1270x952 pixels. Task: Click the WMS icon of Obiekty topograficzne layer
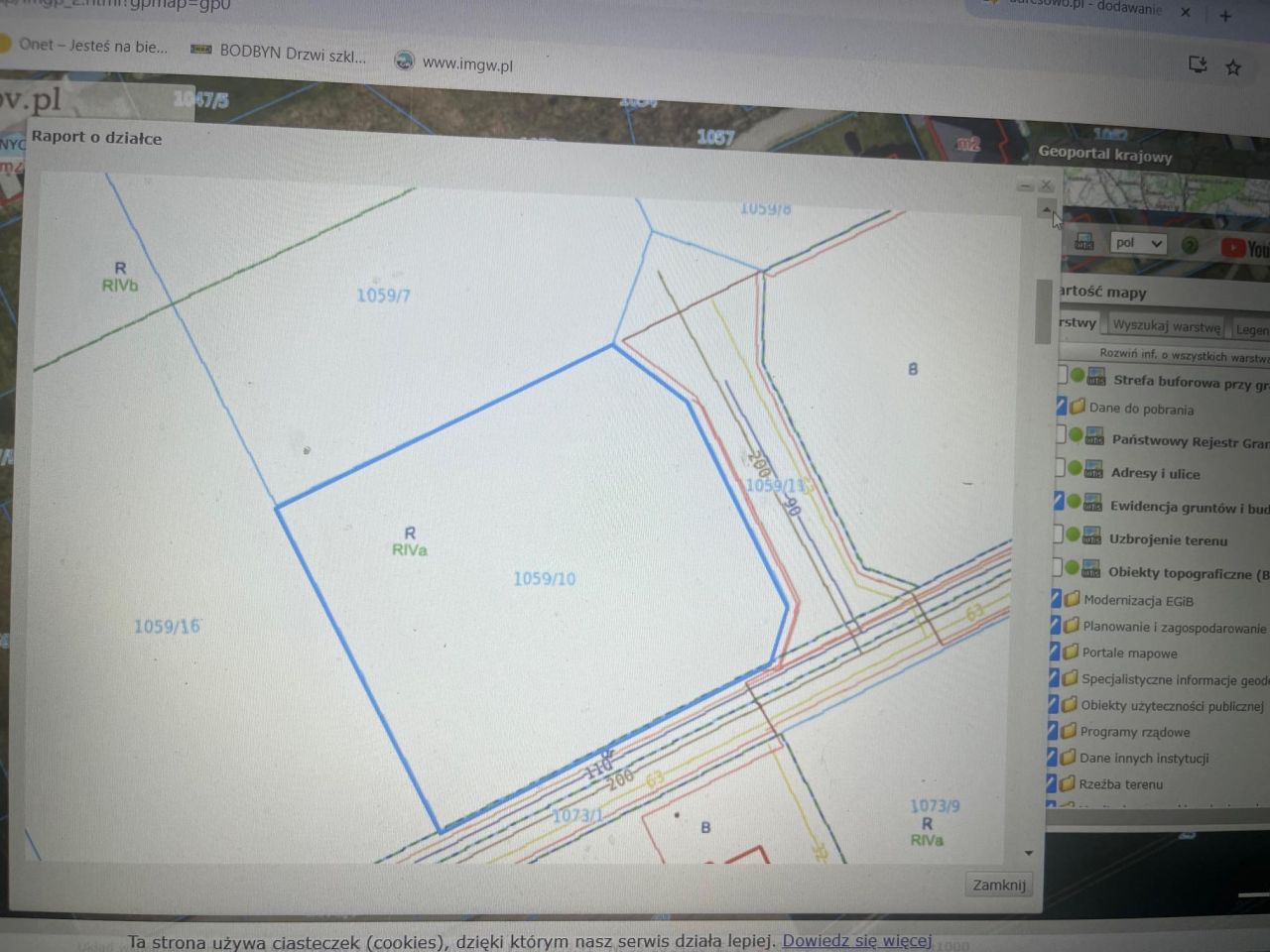point(1090,570)
